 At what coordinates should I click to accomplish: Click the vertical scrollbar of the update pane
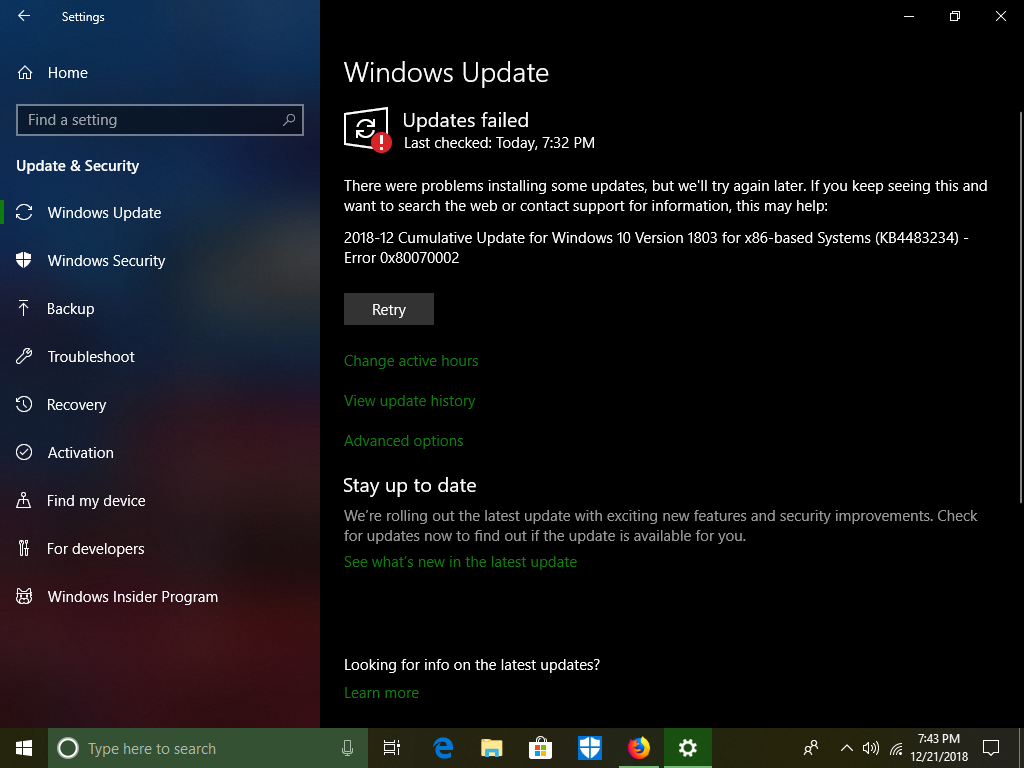tap(1021, 307)
